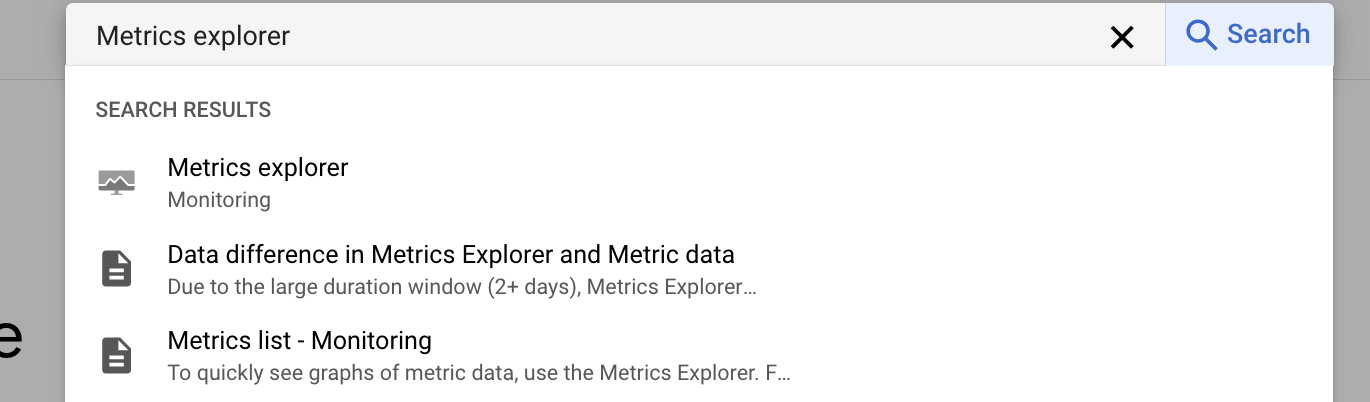This screenshot has width=1370, height=402.
Task: Clear the search text with the X icon
Action: pos(1122,37)
